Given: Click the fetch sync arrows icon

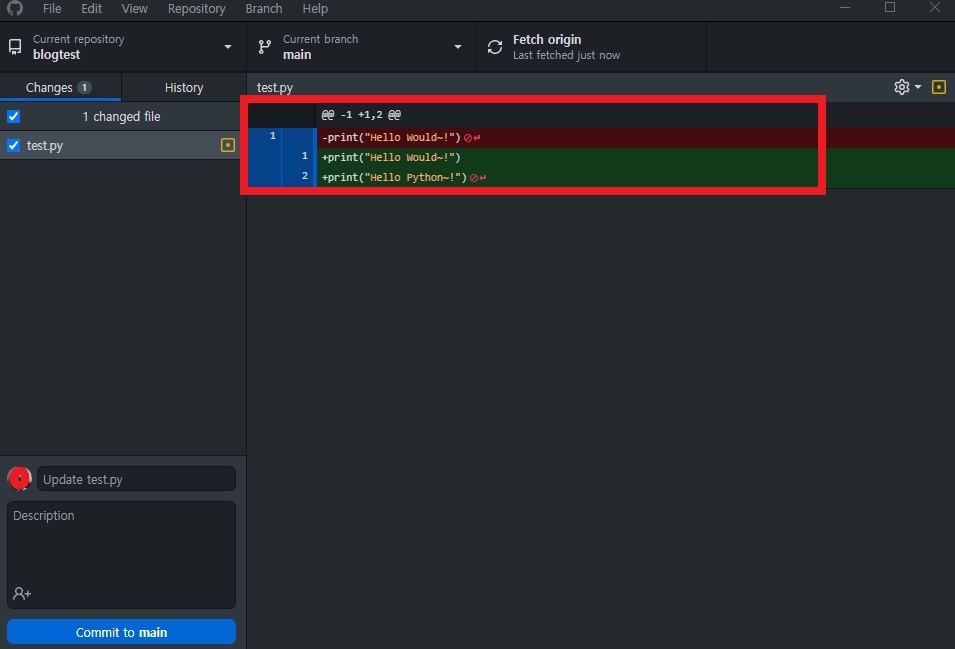Looking at the screenshot, I should pyautogui.click(x=495, y=47).
